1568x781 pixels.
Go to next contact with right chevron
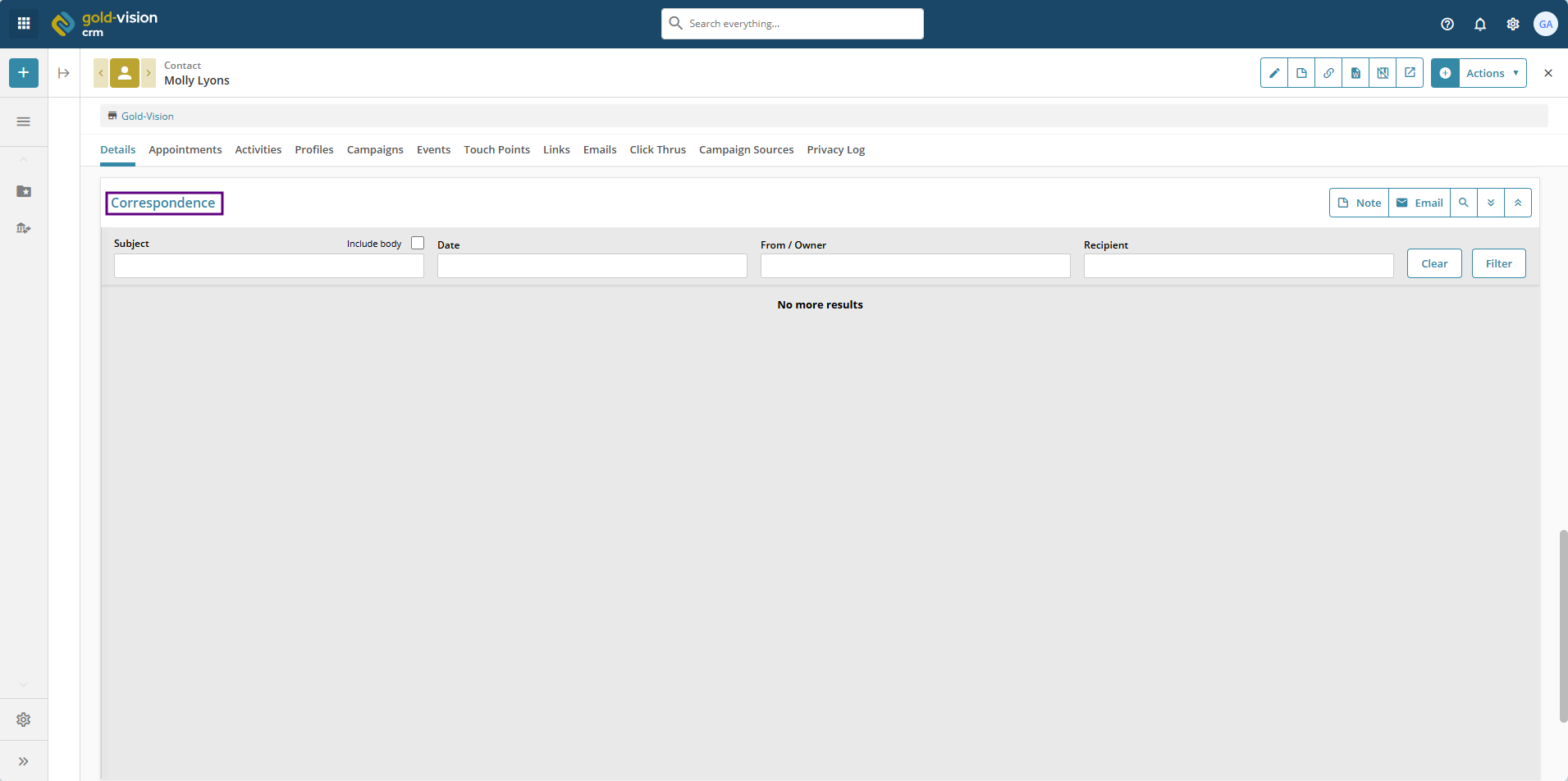pos(149,73)
